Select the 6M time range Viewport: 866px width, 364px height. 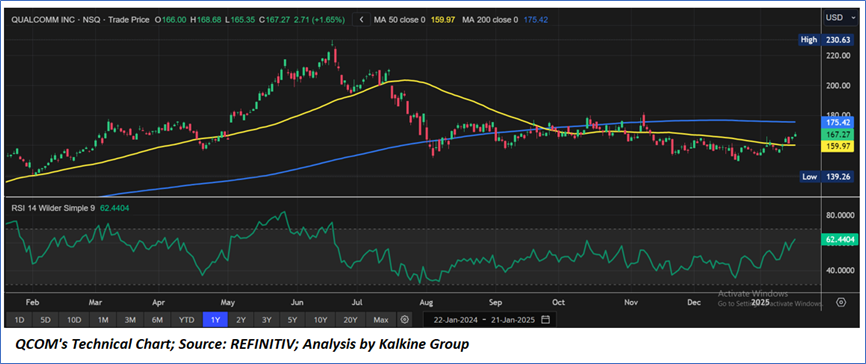(157, 319)
